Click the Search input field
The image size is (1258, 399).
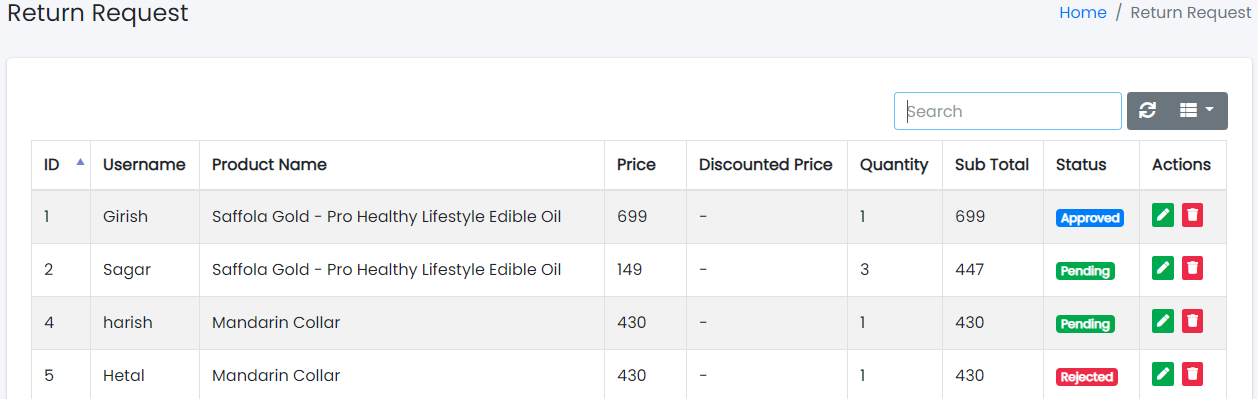(x=1008, y=111)
